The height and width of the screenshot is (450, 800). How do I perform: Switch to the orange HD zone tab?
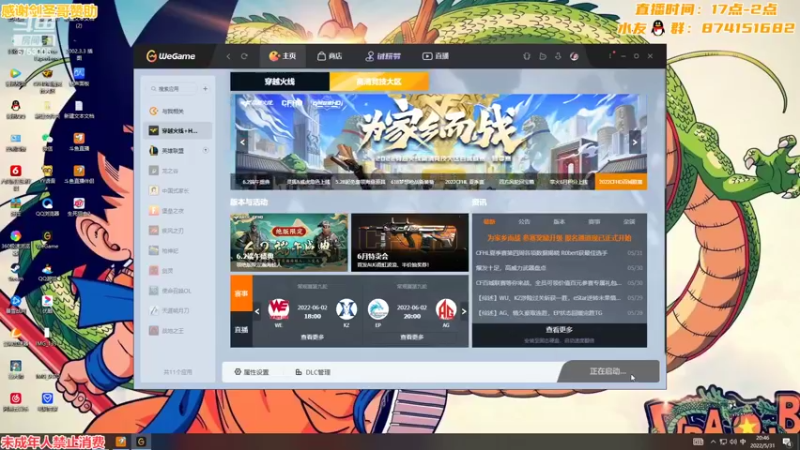coord(379,82)
